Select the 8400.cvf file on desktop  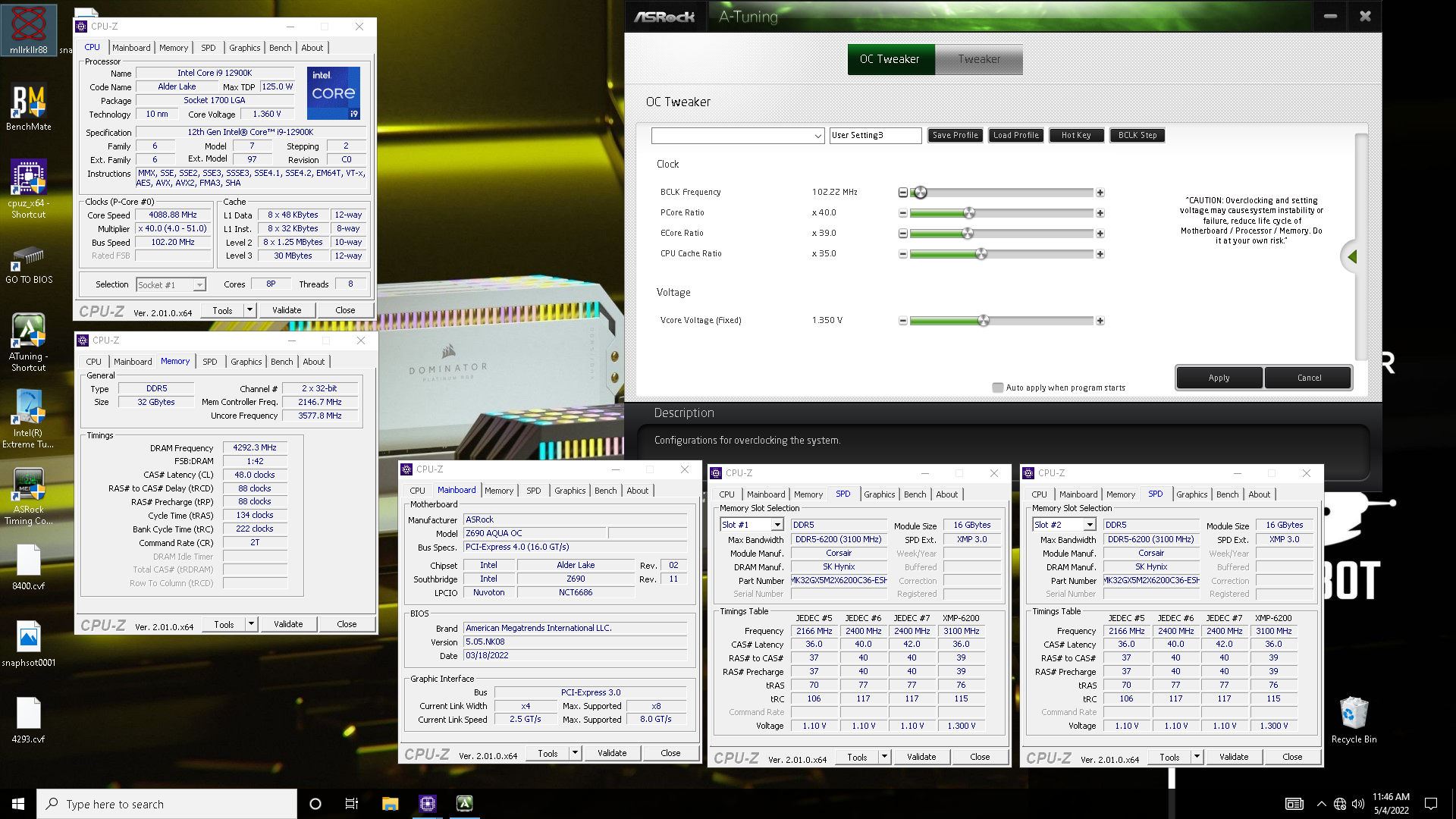coord(29,567)
